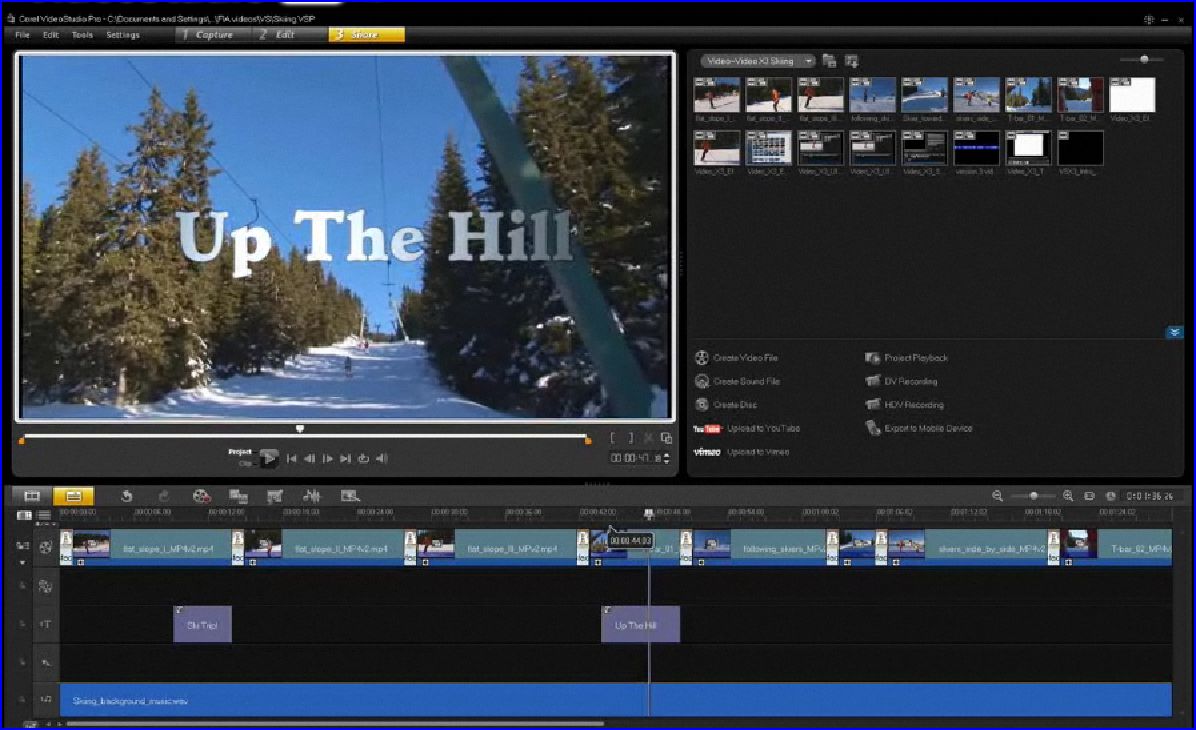Image resolution: width=1196 pixels, height=730 pixels.
Task: Select the Ski Trip title clip on timeline
Action: point(202,625)
